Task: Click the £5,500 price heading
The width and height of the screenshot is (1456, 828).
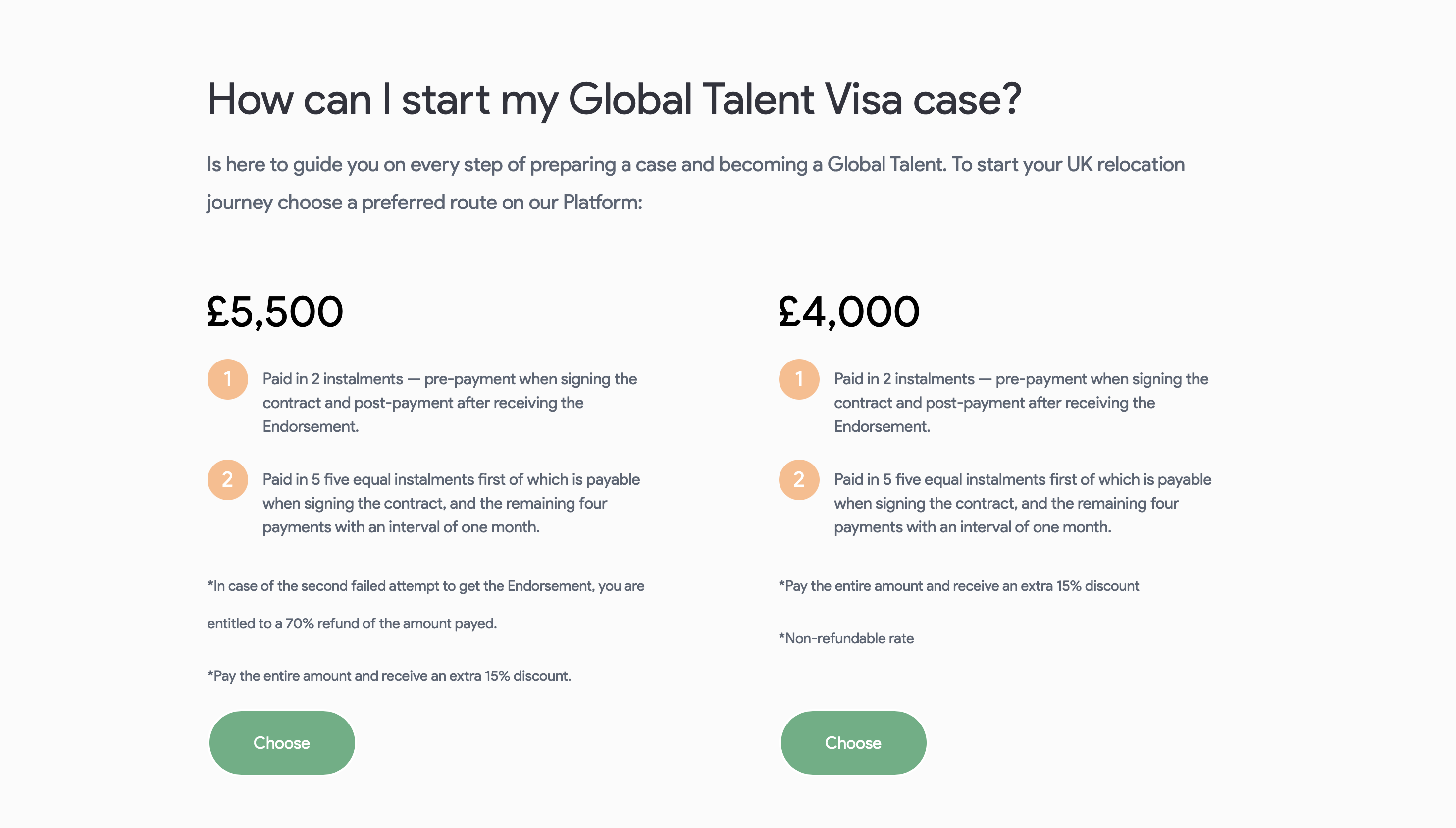Action: 275,312
